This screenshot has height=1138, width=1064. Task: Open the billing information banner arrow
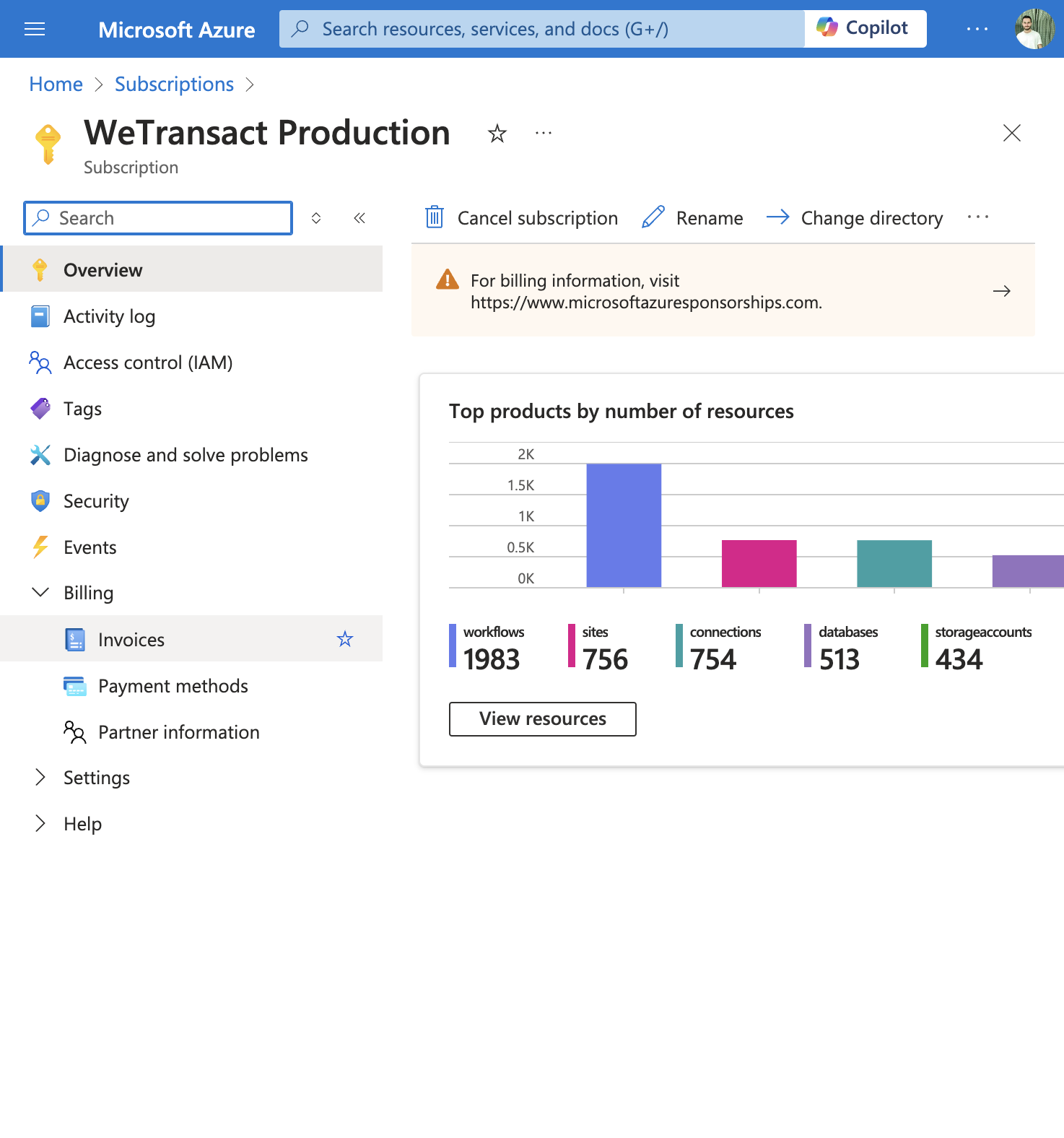tap(1002, 291)
